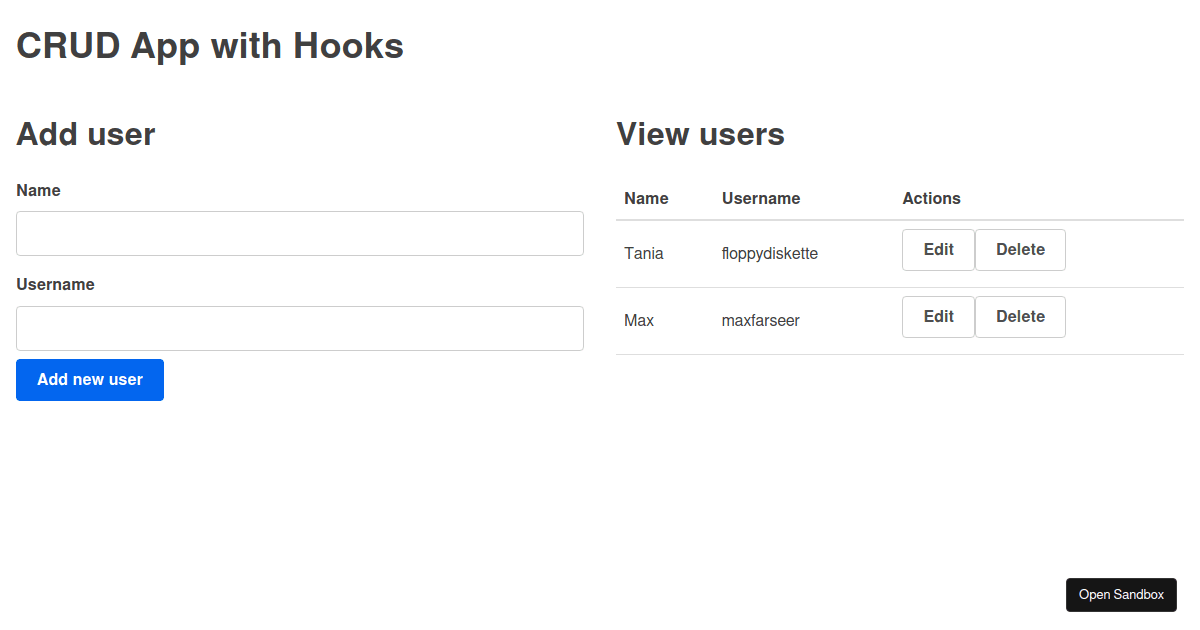Delete the user Tania
The image size is (1200, 630).
[x=1019, y=249]
